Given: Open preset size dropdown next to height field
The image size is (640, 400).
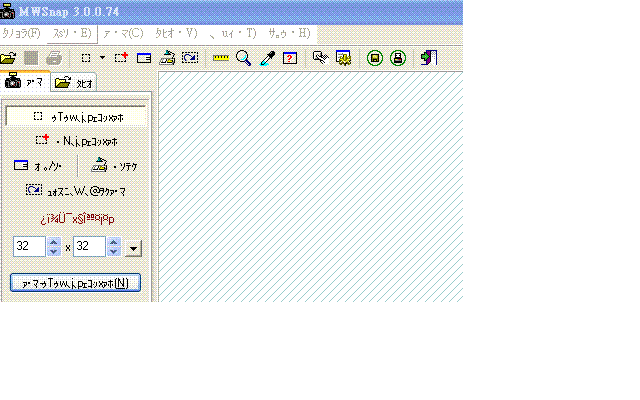Looking at the screenshot, I should tap(133, 248).
